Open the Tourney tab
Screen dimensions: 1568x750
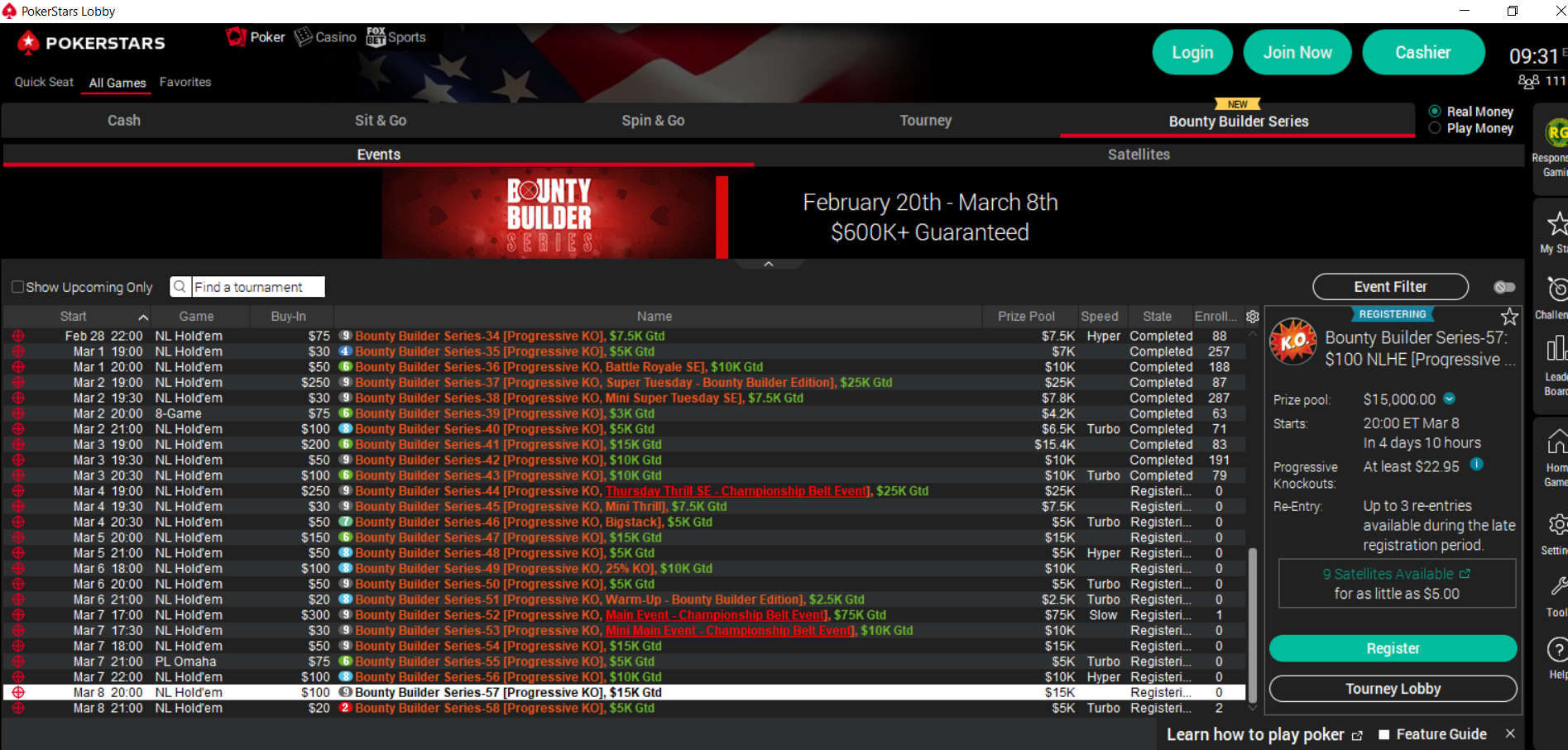click(x=926, y=121)
